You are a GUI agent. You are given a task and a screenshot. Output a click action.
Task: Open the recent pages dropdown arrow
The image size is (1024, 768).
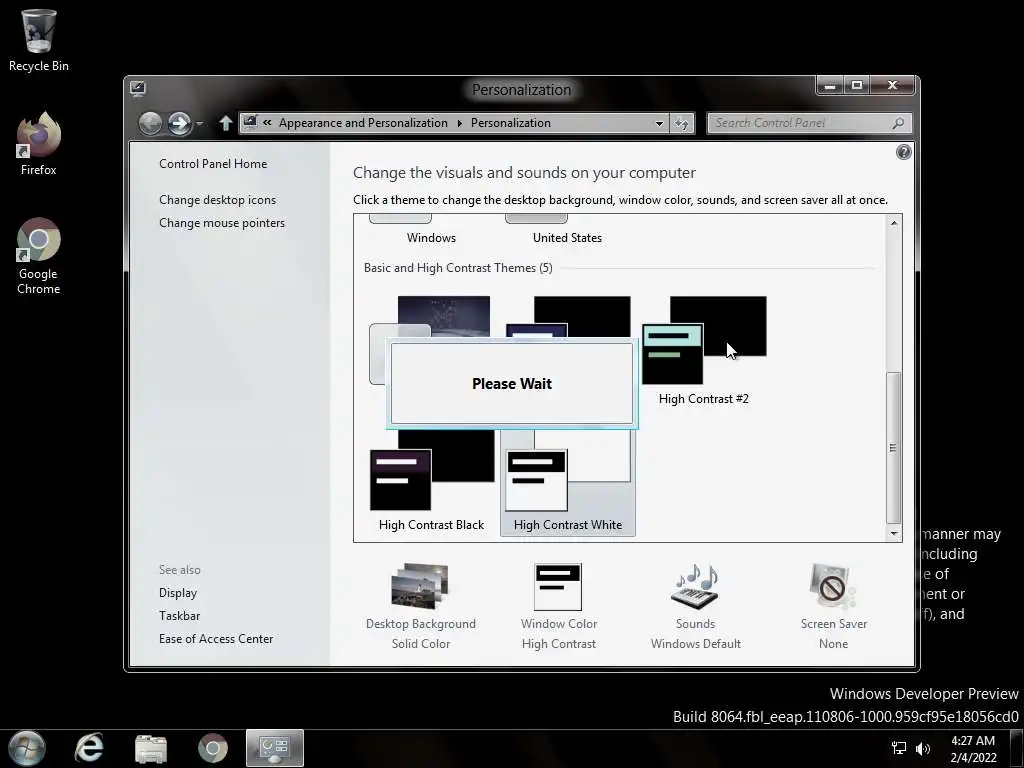pos(200,123)
